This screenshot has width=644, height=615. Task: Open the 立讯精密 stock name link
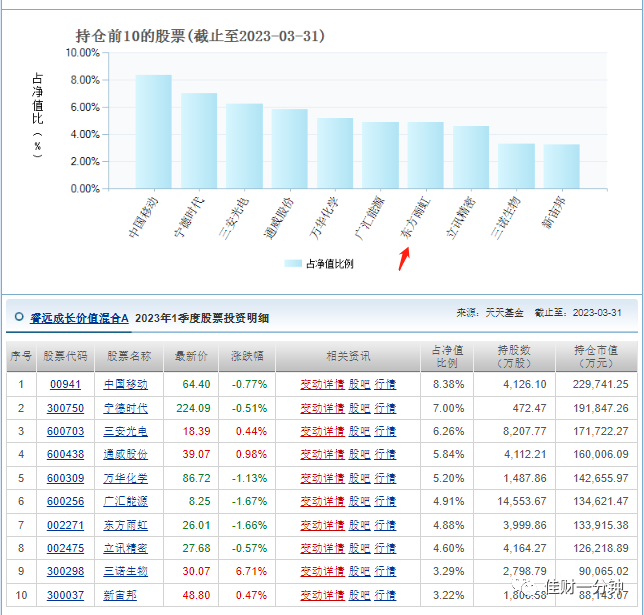point(125,548)
